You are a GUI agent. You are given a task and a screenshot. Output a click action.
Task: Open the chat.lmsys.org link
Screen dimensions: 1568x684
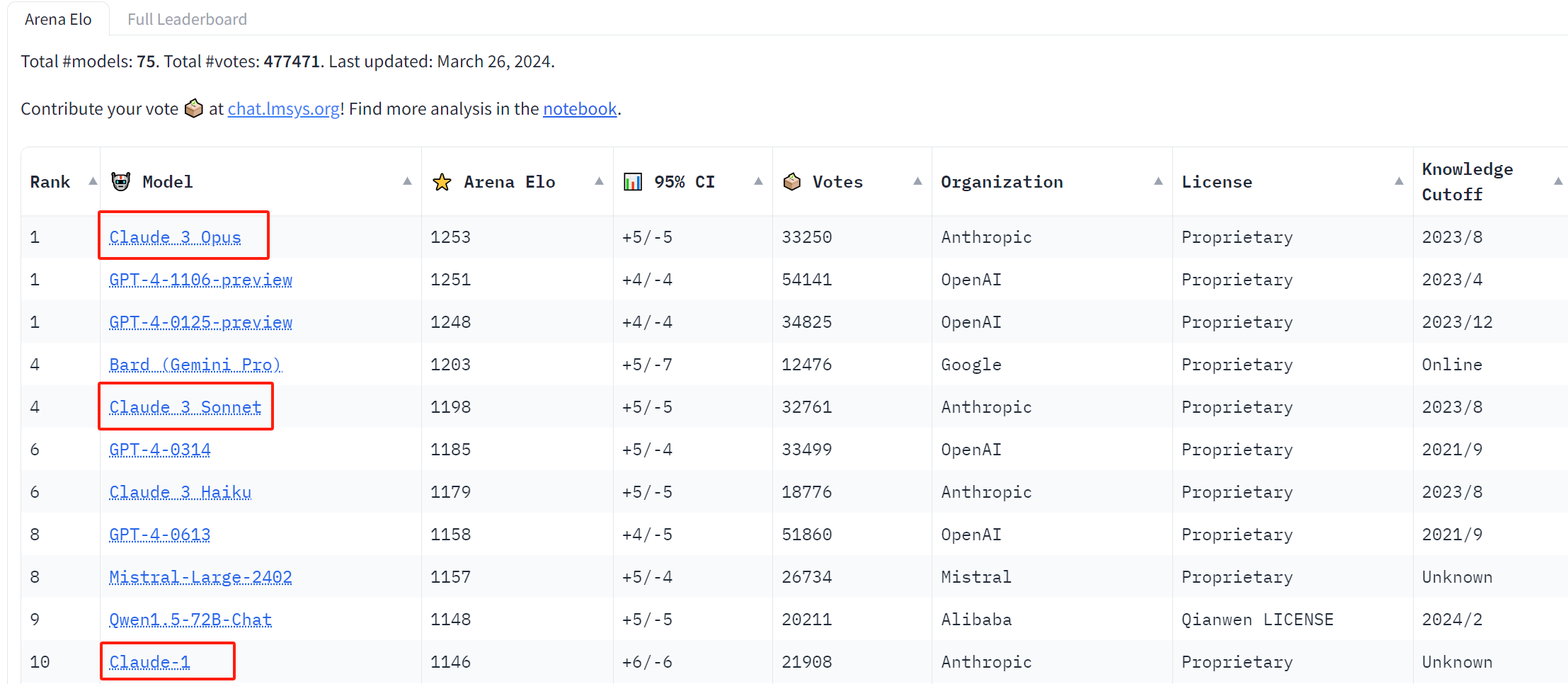[x=283, y=109]
